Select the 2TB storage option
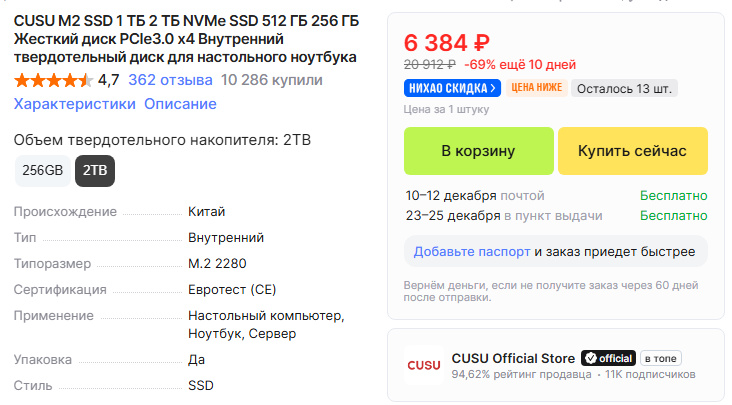Screen dimensions: 732x405 click(95, 170)
